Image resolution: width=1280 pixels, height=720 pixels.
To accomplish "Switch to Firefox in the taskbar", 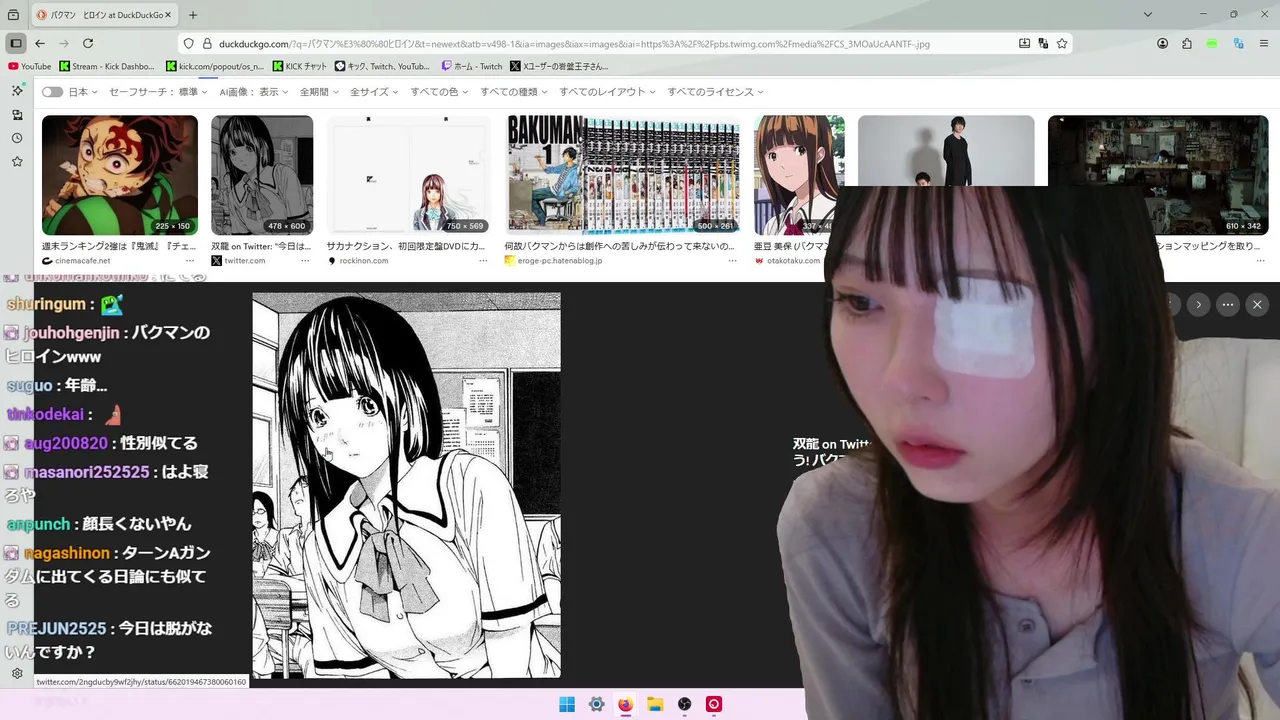I will pyautogui.click(x=626, y=704).
